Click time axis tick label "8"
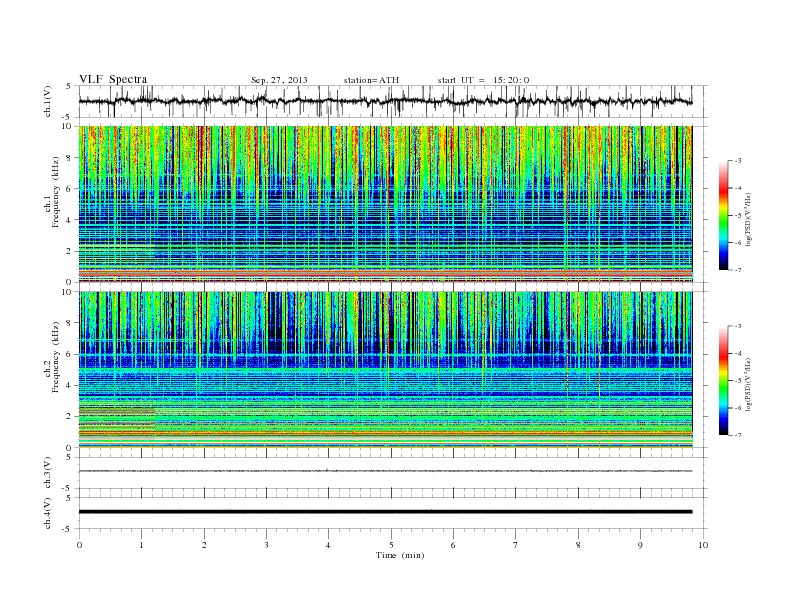 point(578,545)
